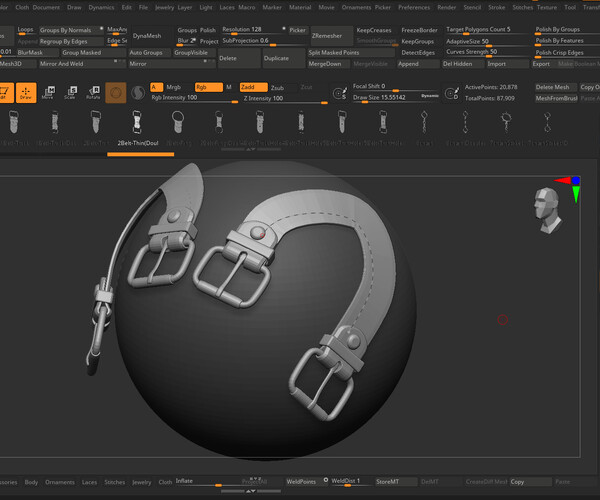Select the Scale tool icon
This screenshot has width=600, height=500.
click(x=70, y=93)
